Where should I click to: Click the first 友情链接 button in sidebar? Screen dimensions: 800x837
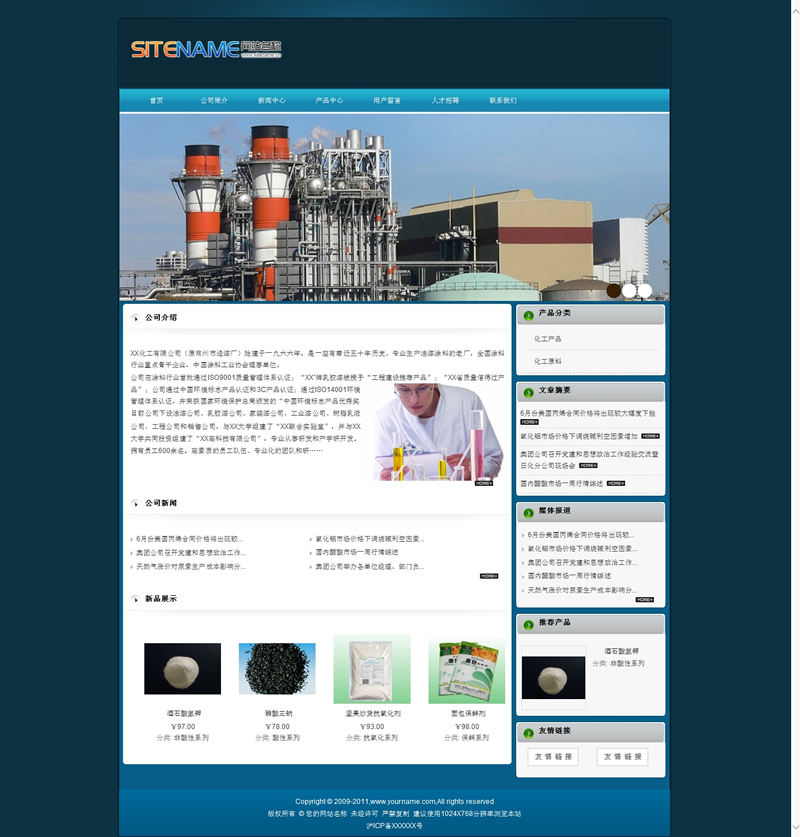(554, 757)
